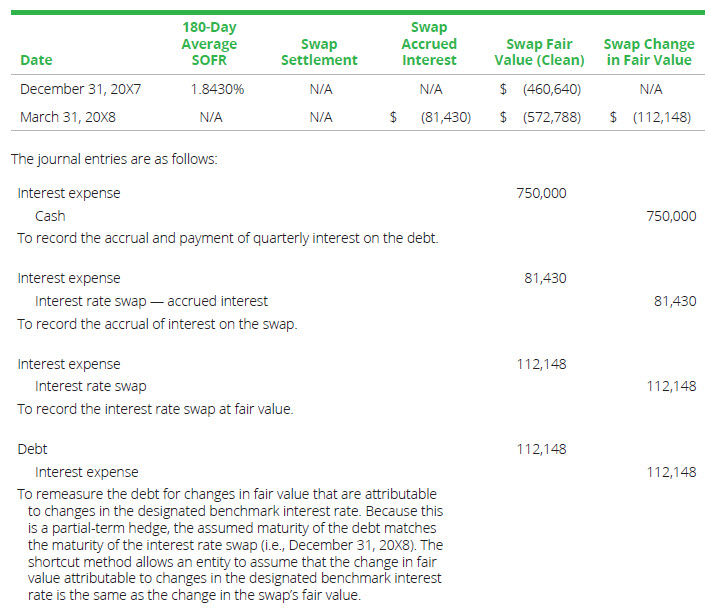The width and height of the screenshot is (710, 615).
Task: Click the December 31, 20X7 row date
Action: pyautogui.click(x=80, y=89)
